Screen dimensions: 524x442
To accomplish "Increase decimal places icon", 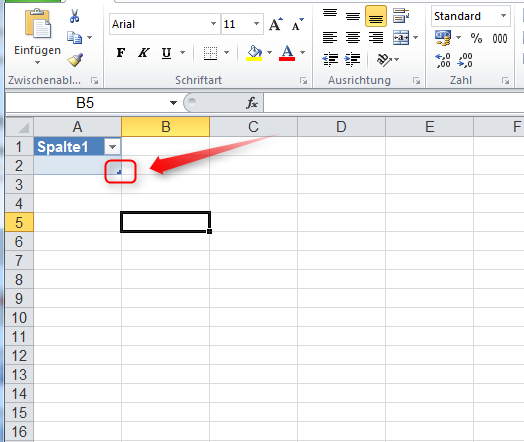I will [443, 60].
